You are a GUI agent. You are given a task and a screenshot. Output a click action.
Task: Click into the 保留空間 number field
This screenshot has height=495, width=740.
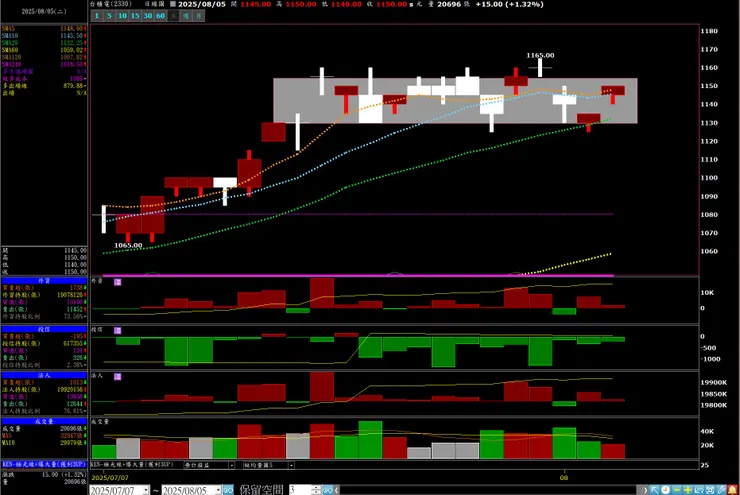tap(300, 490)
